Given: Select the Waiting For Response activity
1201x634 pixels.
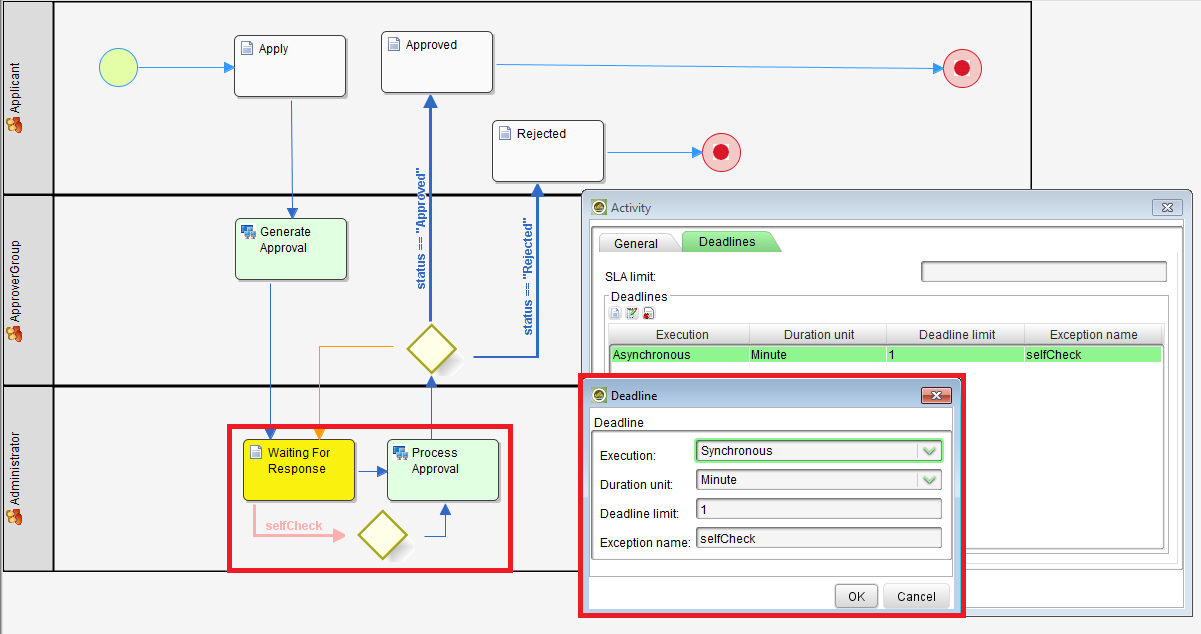Looking at the screenshot, I should pyautogui.click(x=299, y=469).
